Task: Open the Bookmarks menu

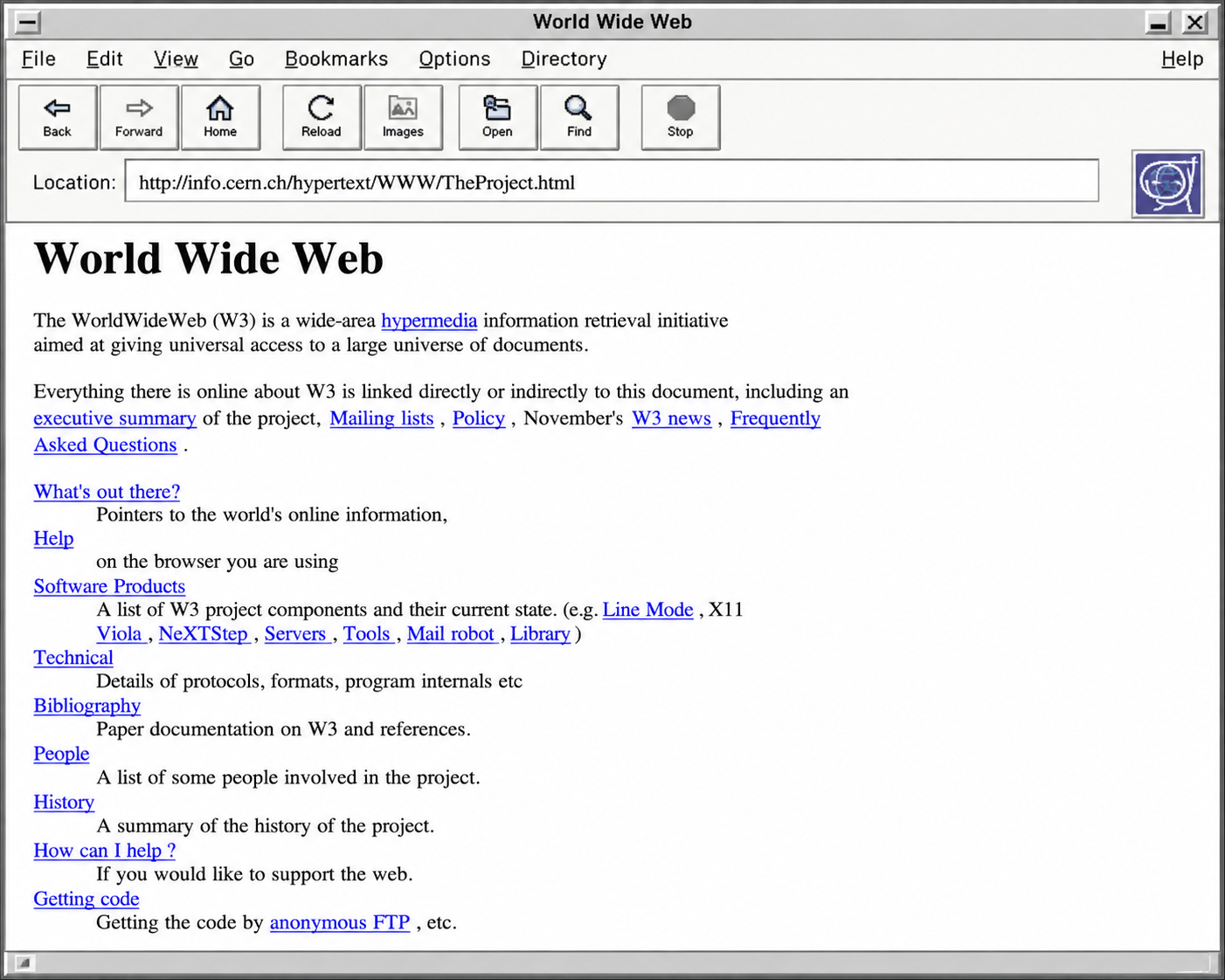Action: point(336,59)
